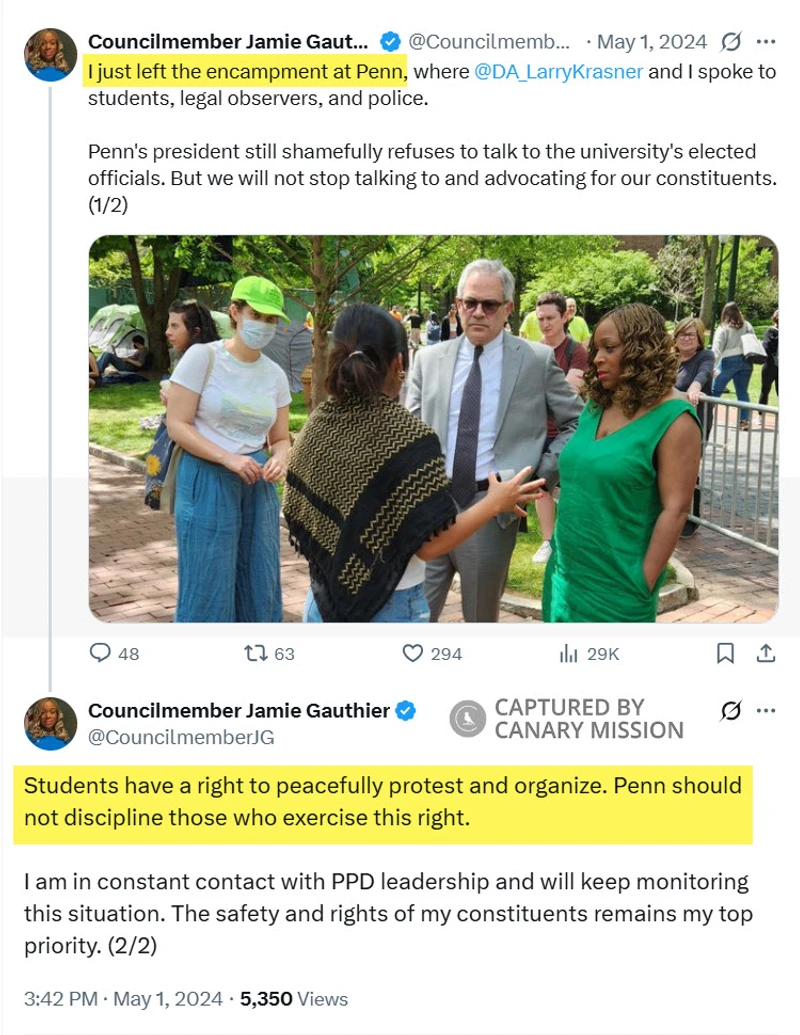This screenshot has width=800, height=1035.
Task: Click the second tweet's profile avatar
Action: 50,723
